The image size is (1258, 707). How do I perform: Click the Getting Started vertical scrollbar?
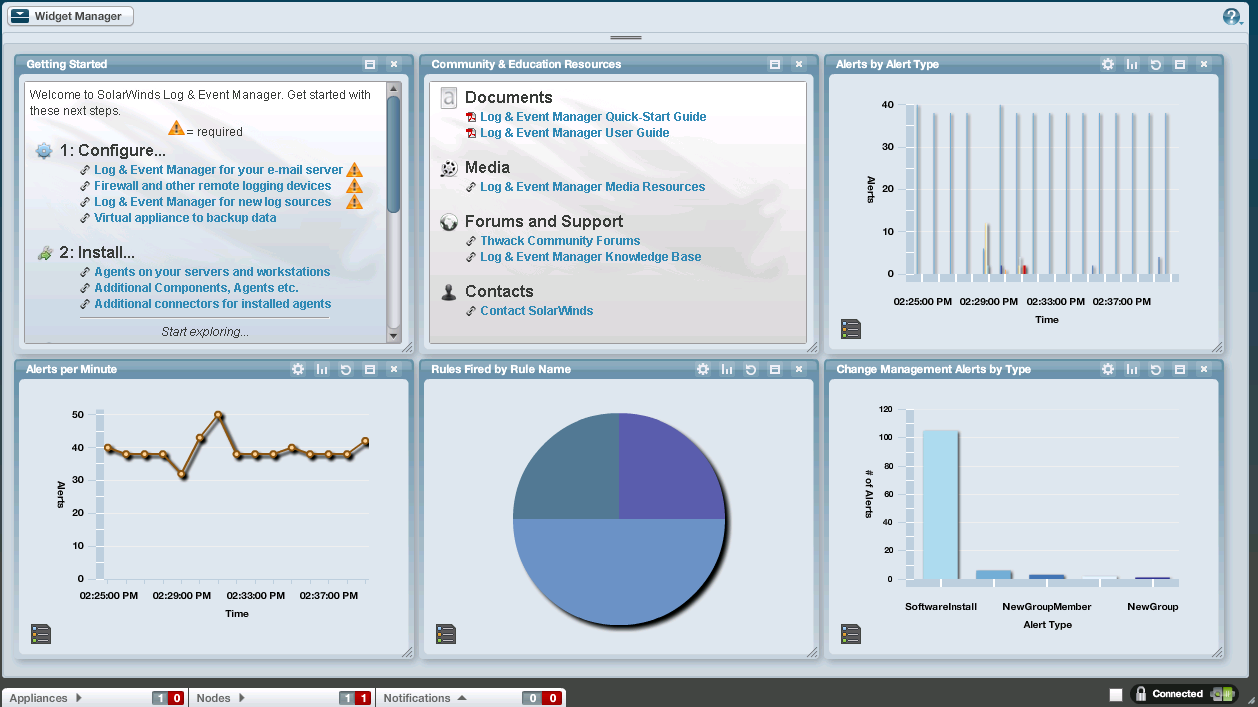point(394,153)
